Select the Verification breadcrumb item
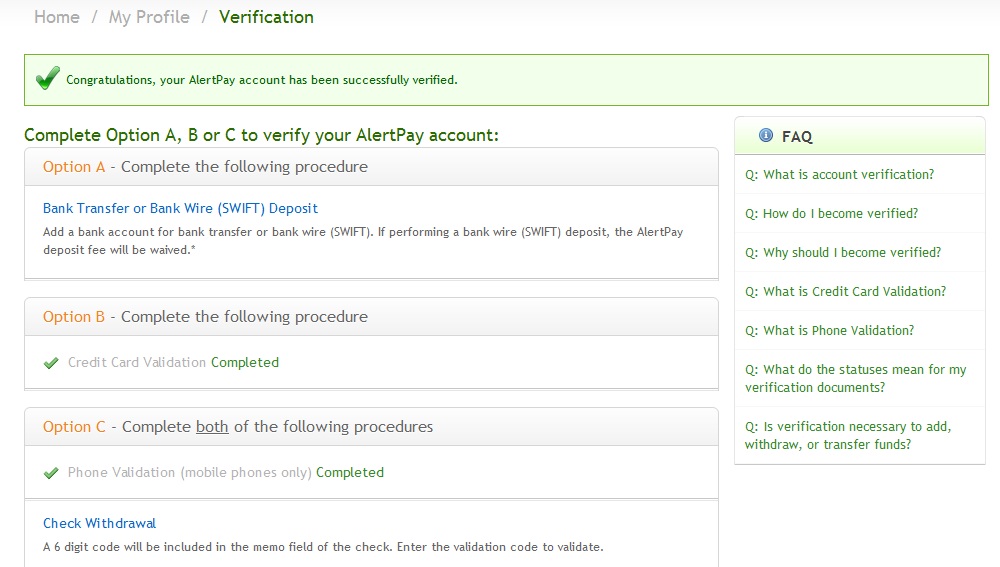 266,17
